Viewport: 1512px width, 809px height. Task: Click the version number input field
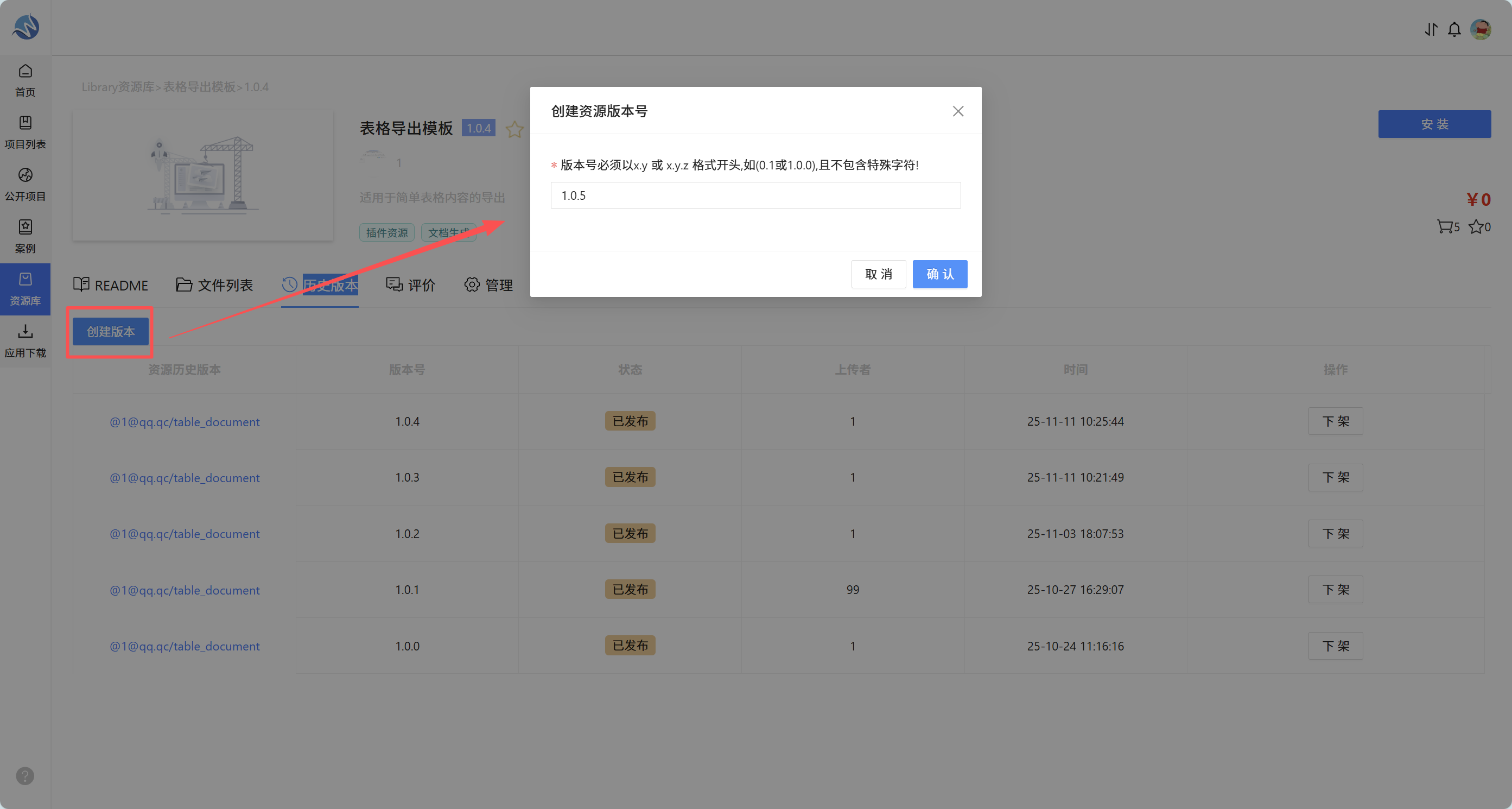point(755,195)
